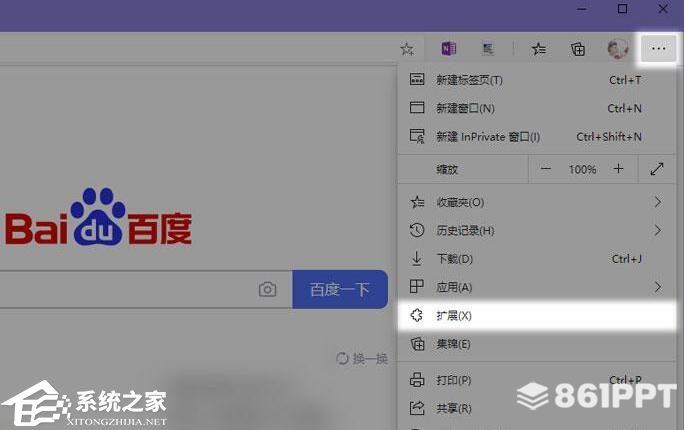Click the profile avatar picture
Image resolution: width=687 pixels, height=430 pixels.
click(x=618, y=49)
